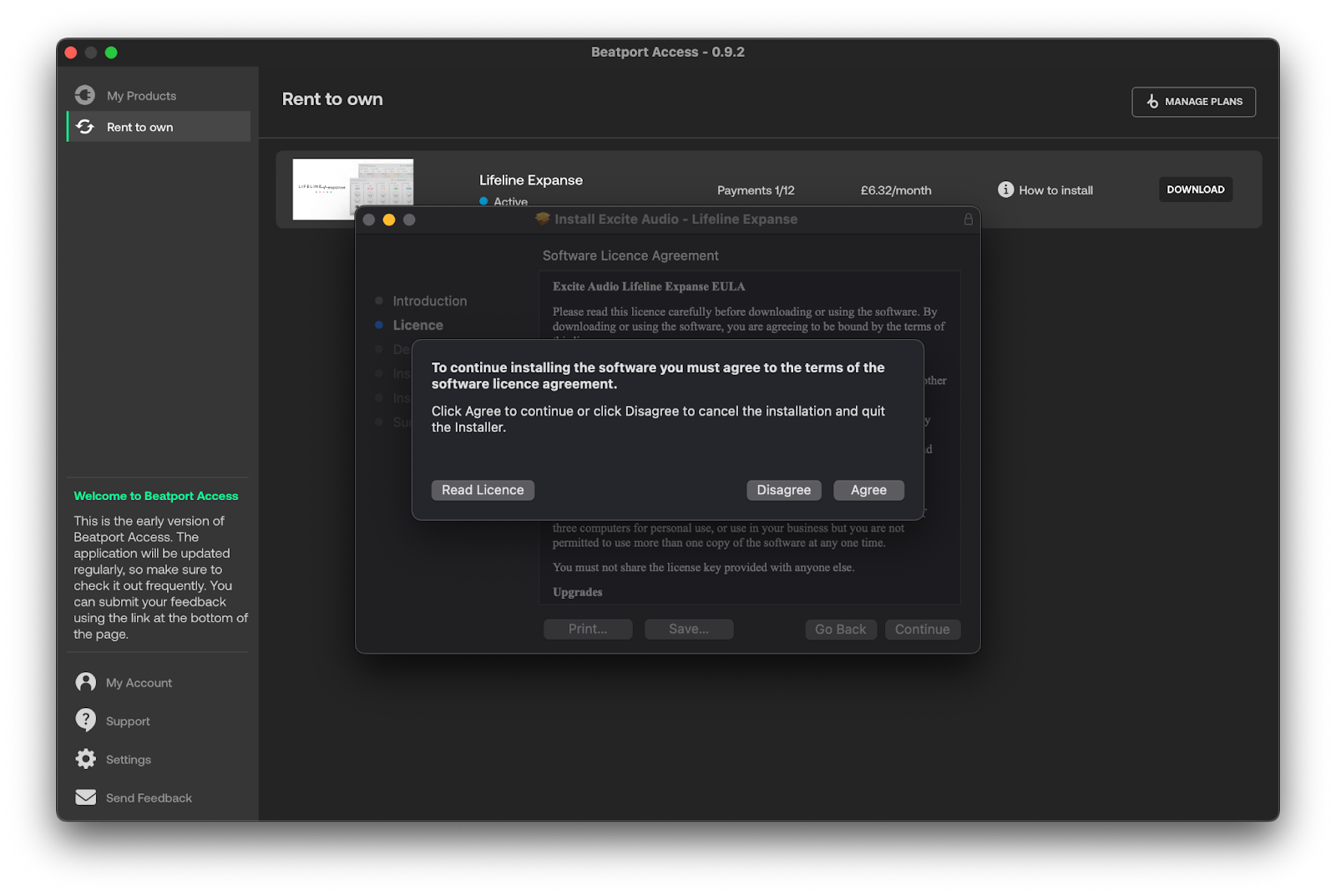Screen dimensions: 1336x896
Task: Select the Introduction installer step
Action: [x=429, y=301]
